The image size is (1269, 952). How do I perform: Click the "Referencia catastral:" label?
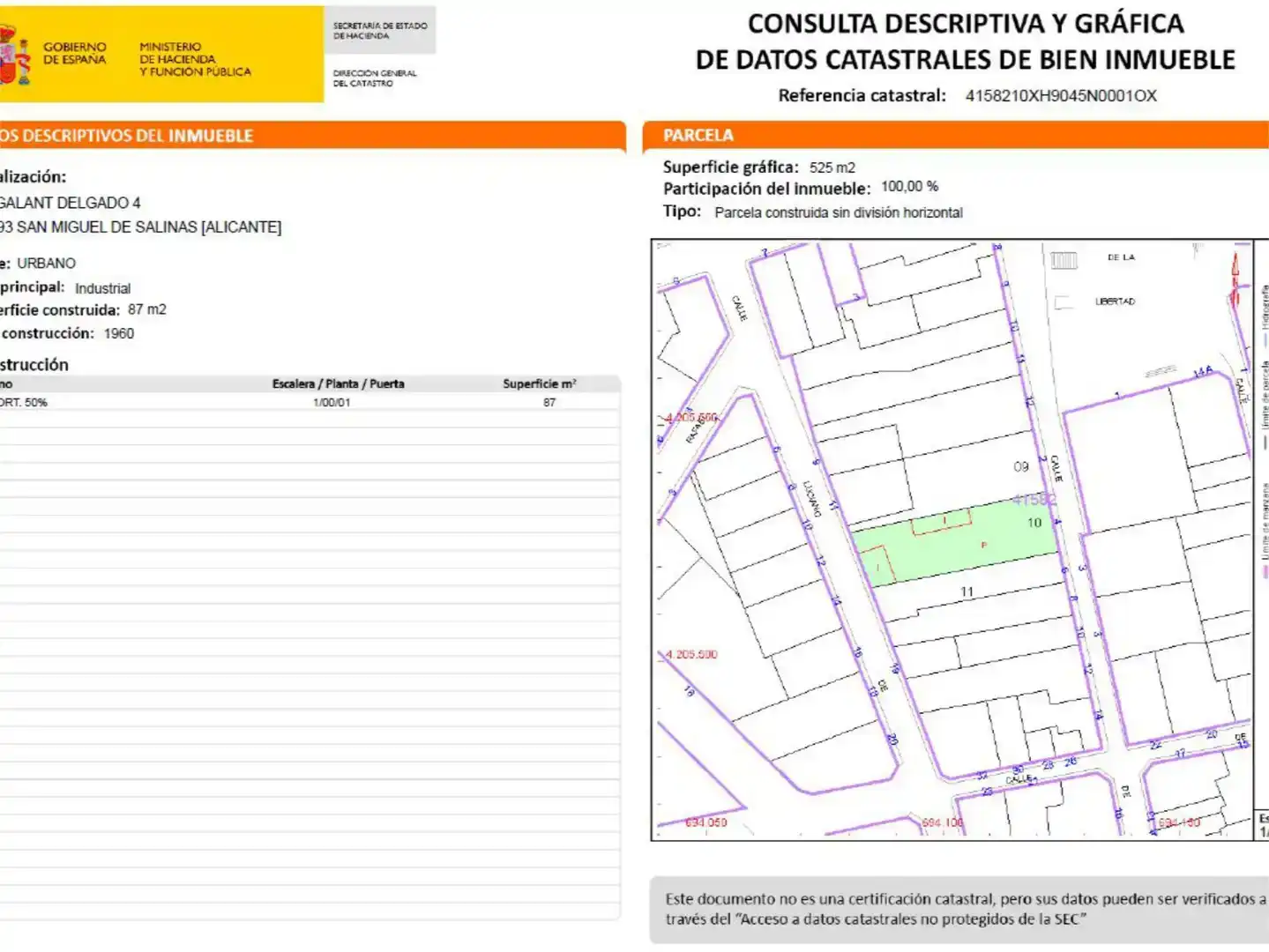[x=862, y=96]
